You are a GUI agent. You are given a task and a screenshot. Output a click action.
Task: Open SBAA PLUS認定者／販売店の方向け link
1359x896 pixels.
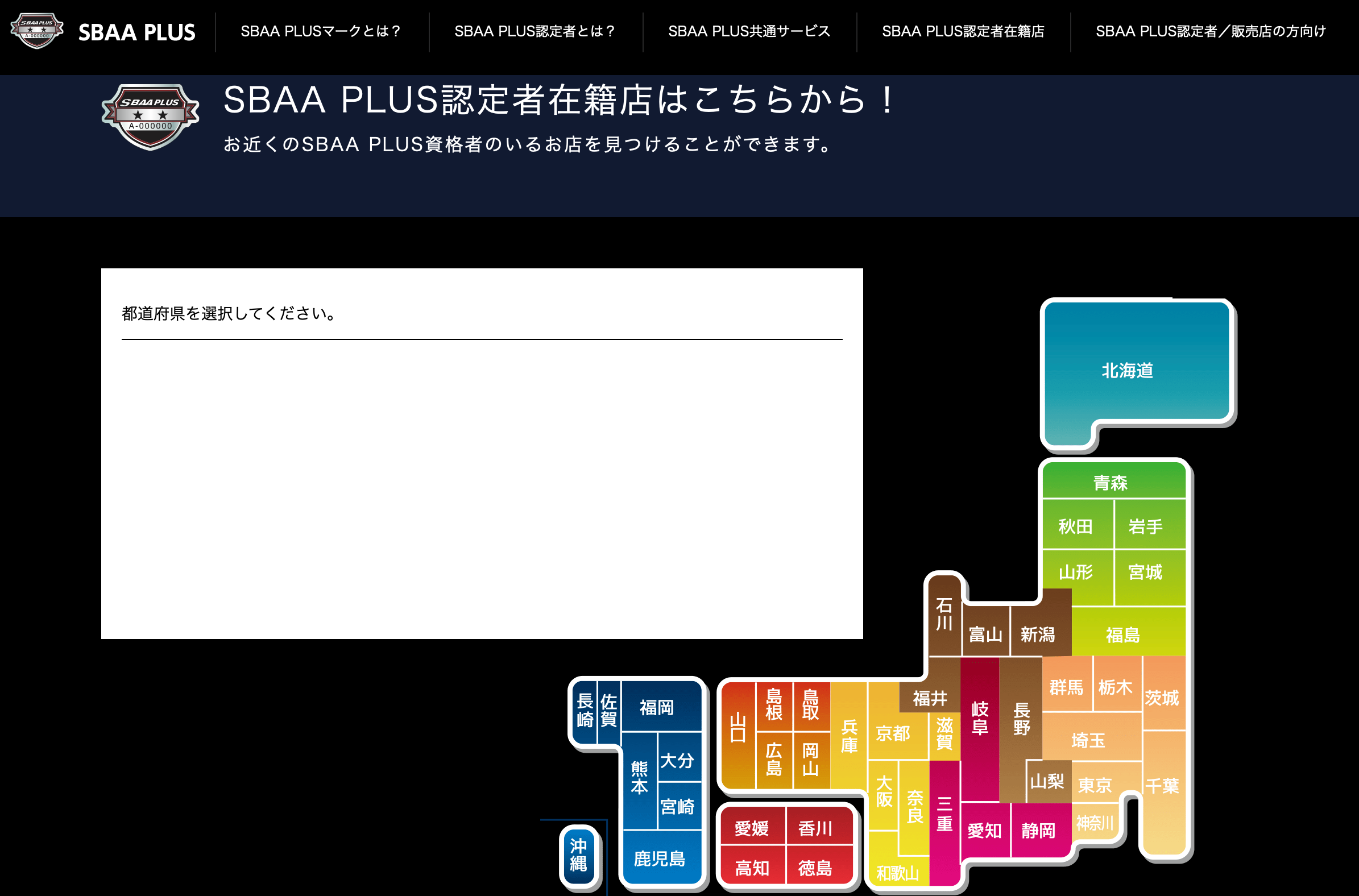click(x=1211, y=31)
